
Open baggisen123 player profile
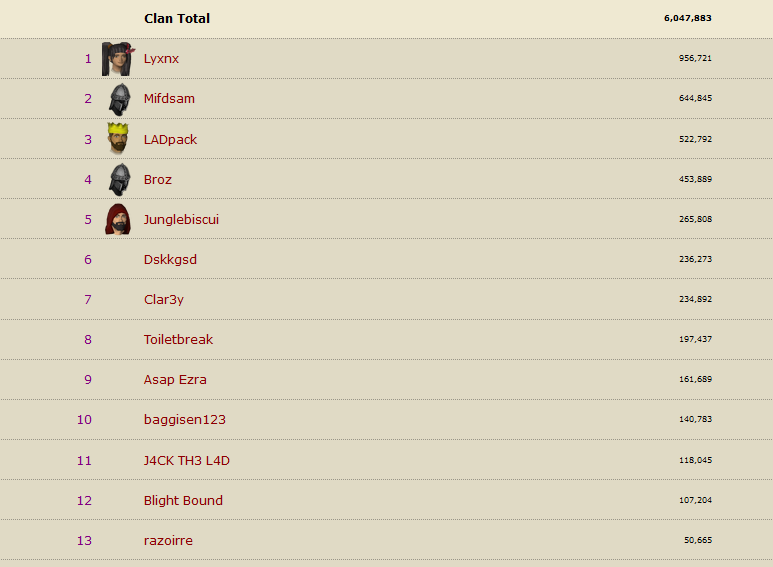[185, 419]
